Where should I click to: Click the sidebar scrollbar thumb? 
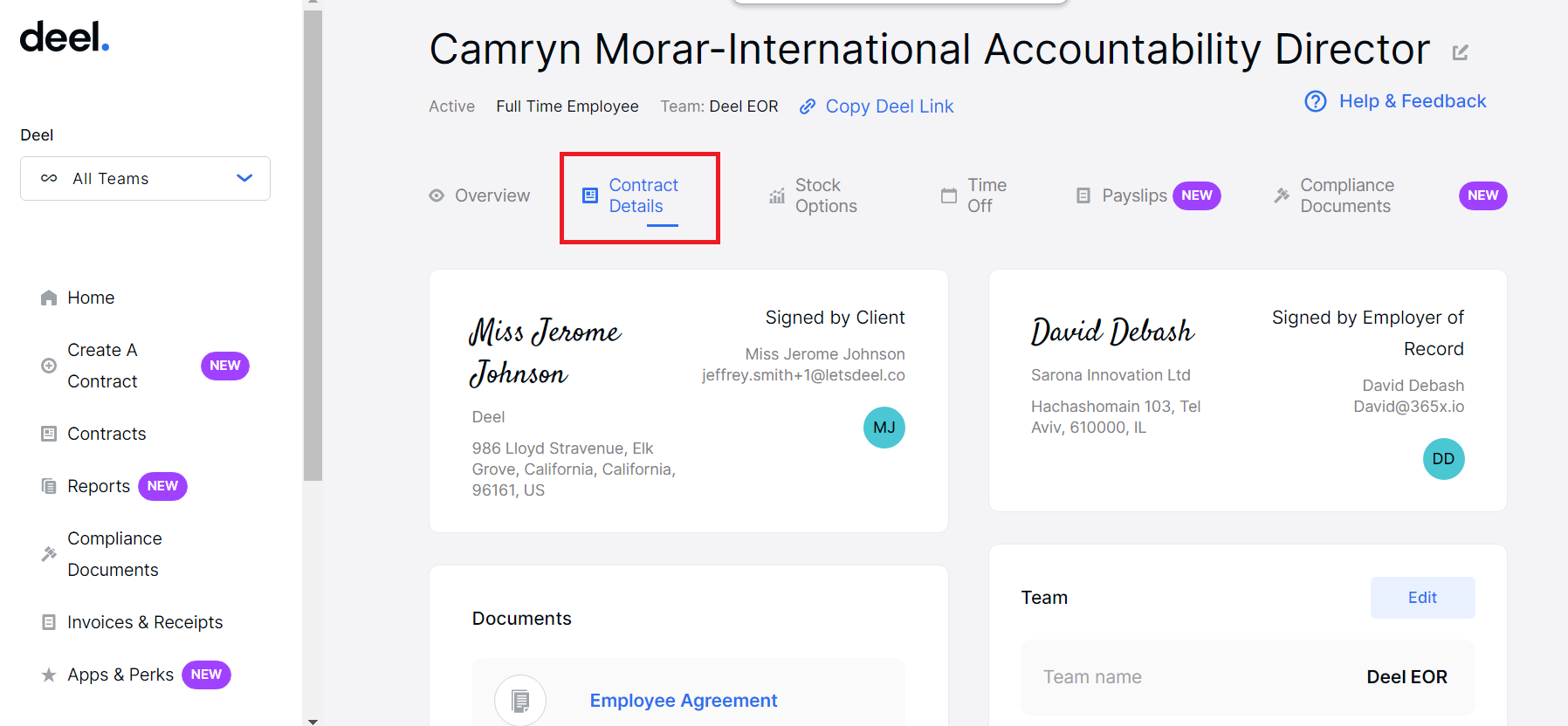pos(313,245)
